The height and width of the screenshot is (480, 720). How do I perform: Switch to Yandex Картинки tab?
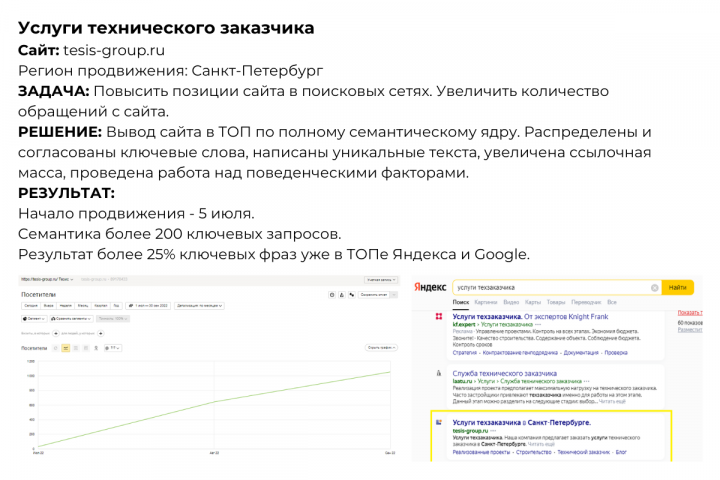click(485, 302)
